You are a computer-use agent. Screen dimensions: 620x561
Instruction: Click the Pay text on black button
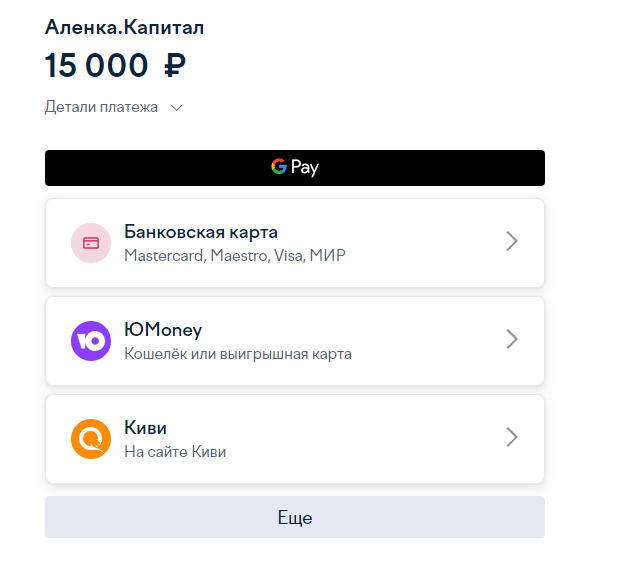pos(304,167)
